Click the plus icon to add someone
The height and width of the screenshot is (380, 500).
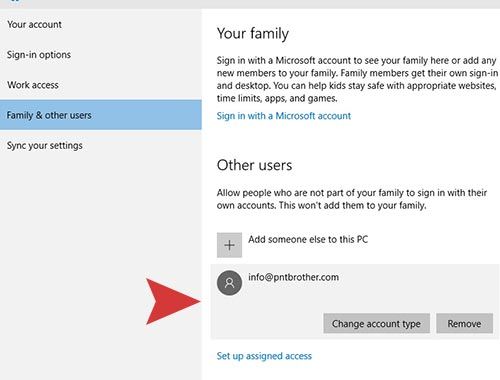(x=229, y=245)
